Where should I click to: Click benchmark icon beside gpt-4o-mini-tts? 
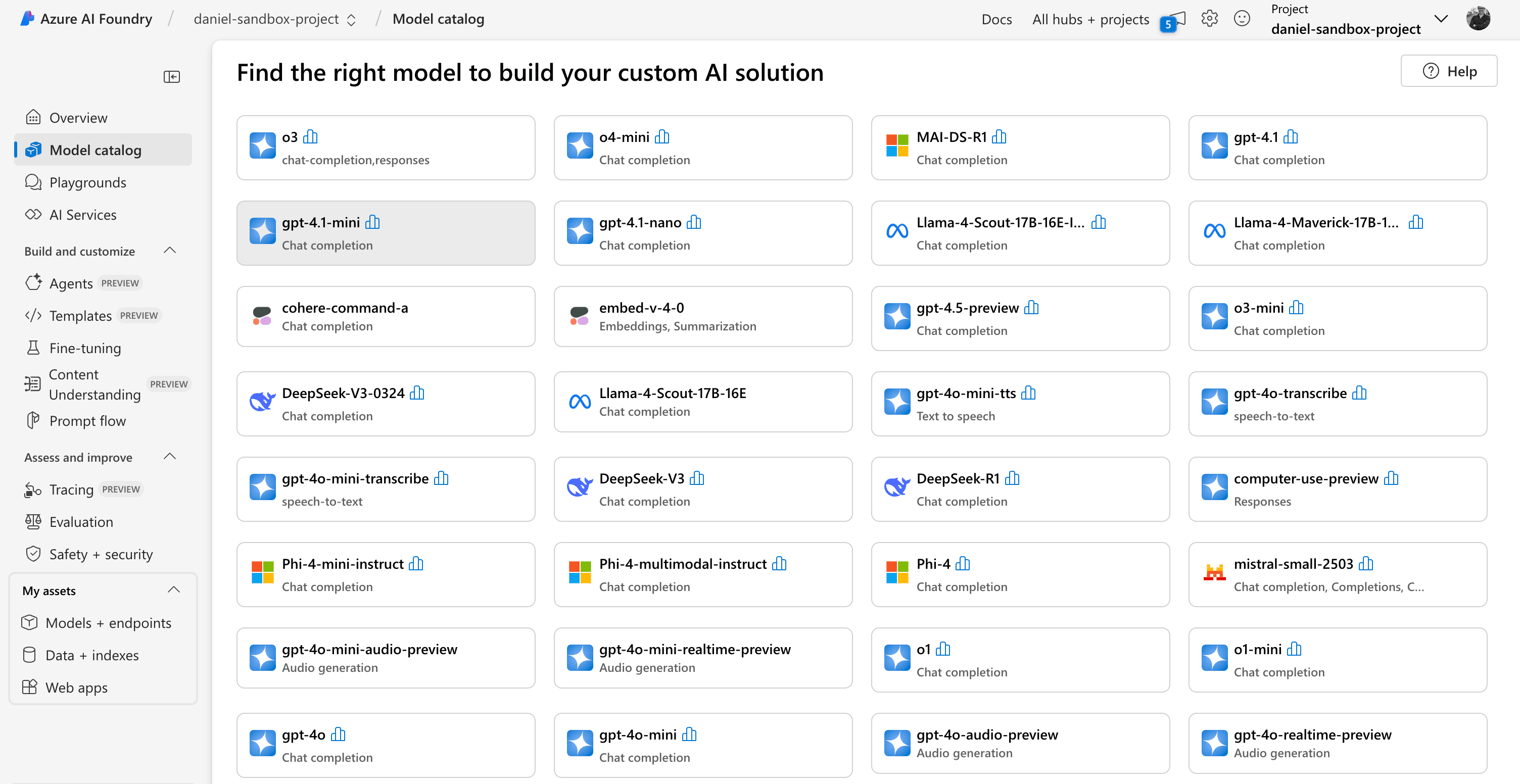[x=1028, y=393]
